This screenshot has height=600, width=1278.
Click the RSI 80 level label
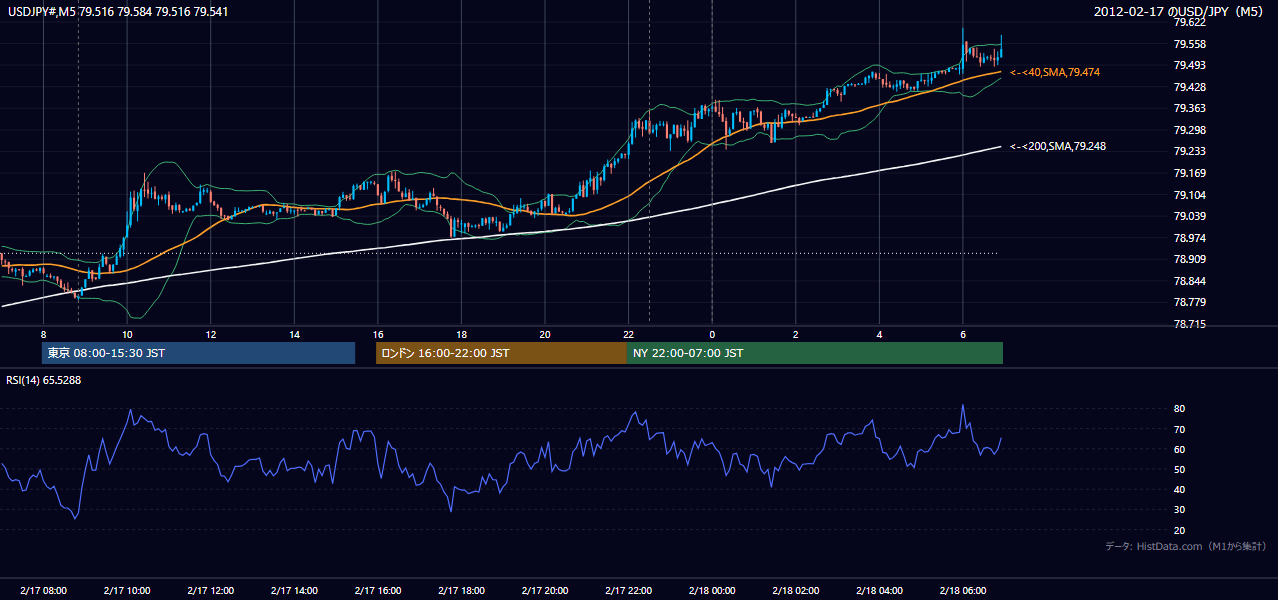point(1179,409)
